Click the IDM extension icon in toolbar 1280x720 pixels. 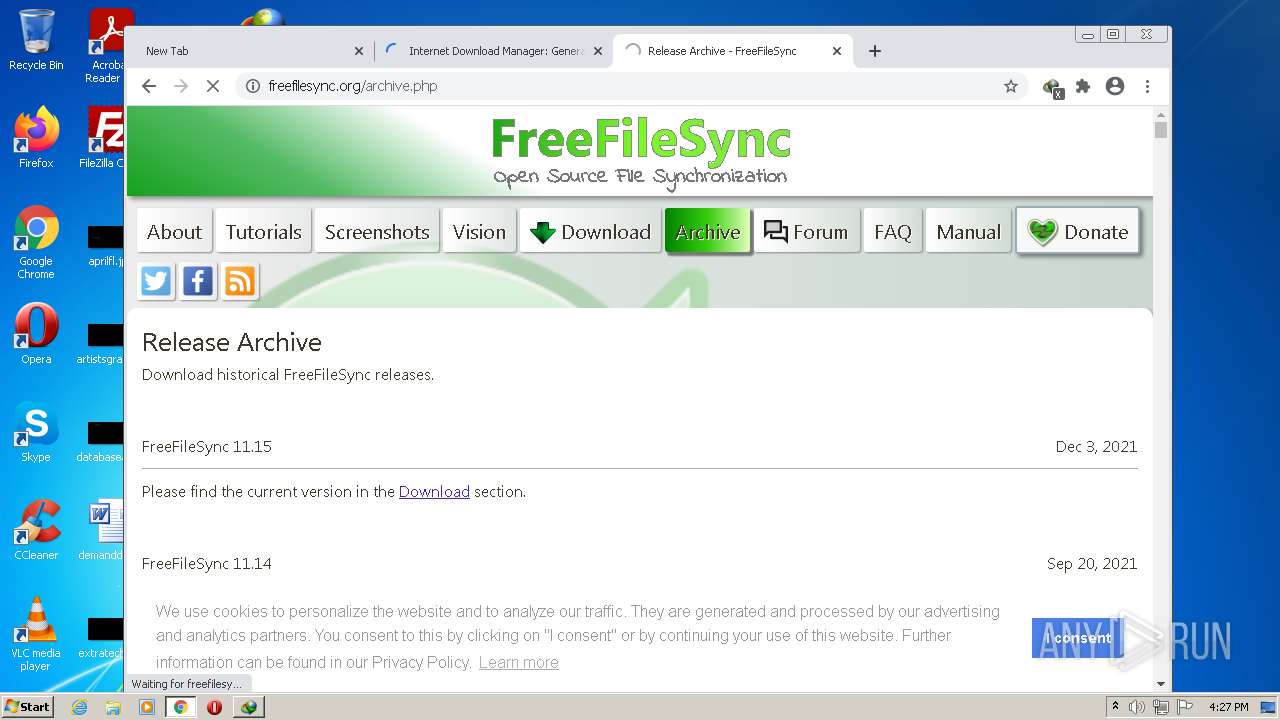tap(1052, 87)
